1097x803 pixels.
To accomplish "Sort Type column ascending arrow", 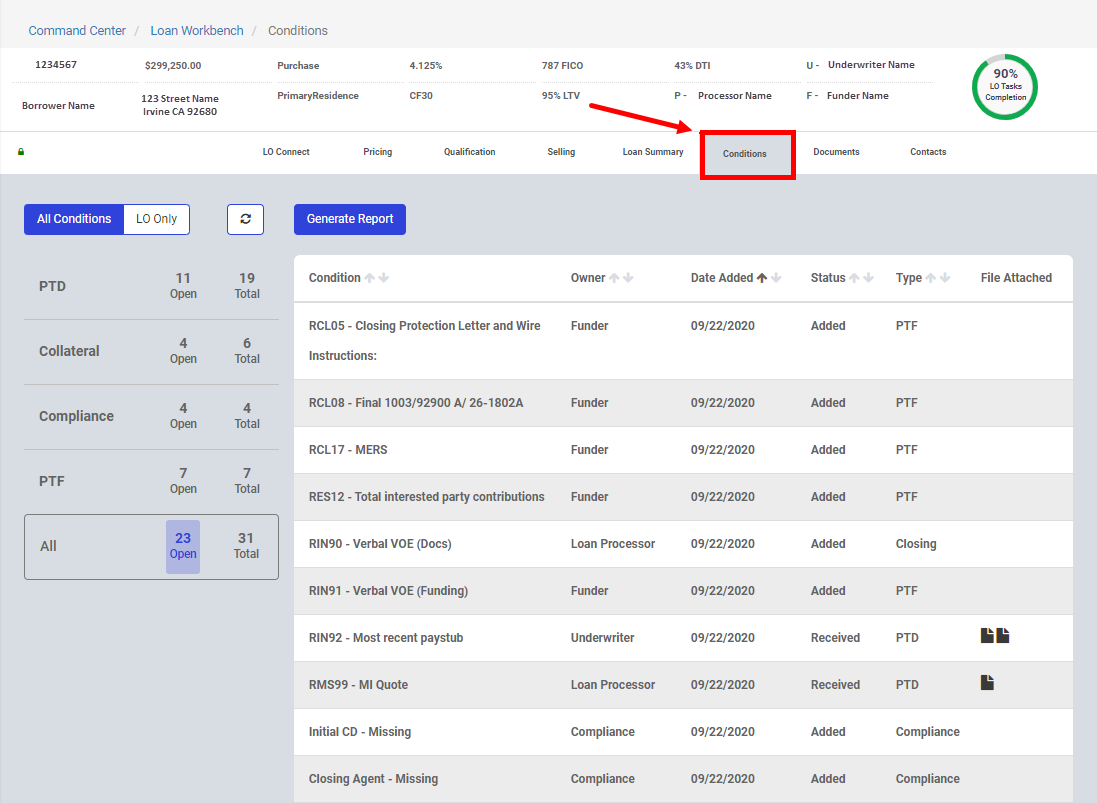I will click(930, 278).
